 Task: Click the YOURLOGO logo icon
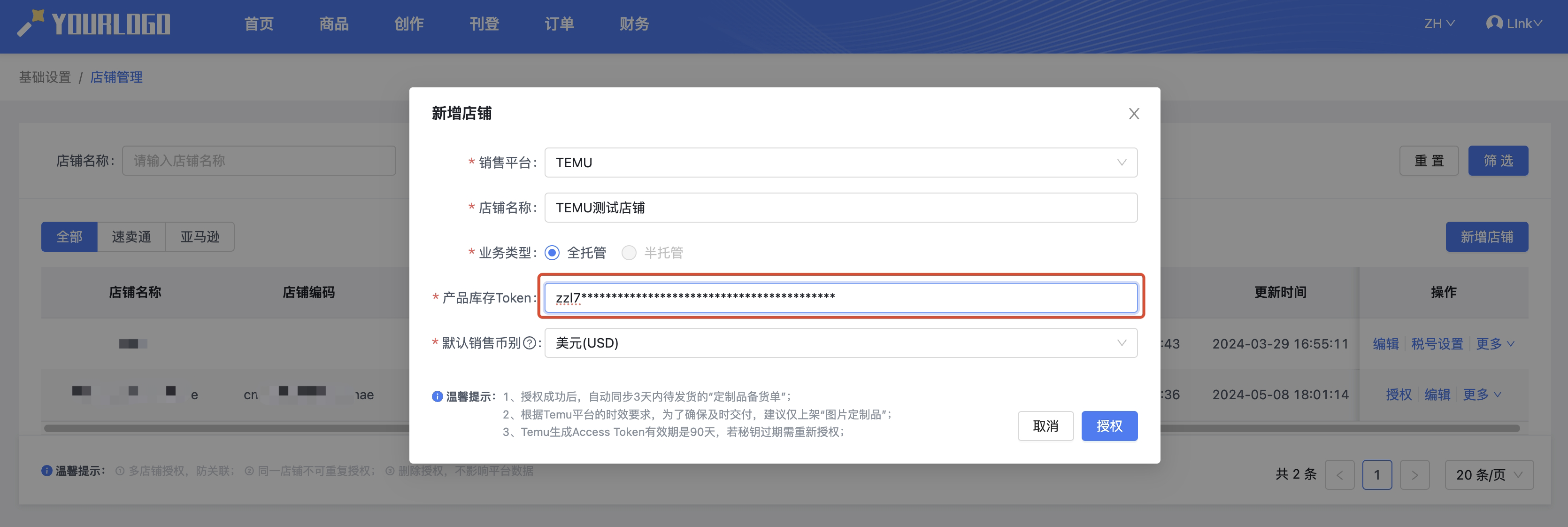[31, 23]
